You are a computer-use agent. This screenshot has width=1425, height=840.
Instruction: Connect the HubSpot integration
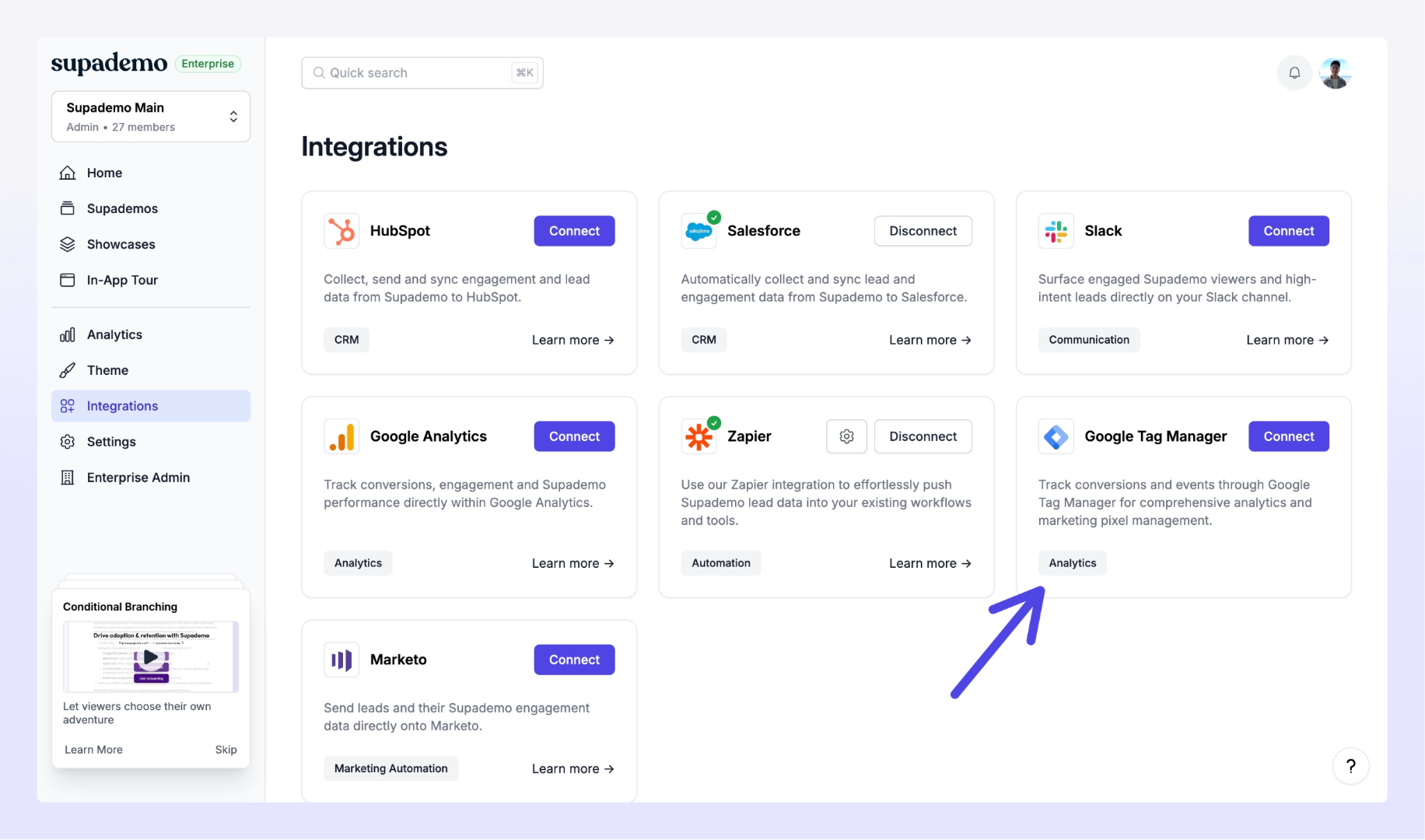point(574,231)
